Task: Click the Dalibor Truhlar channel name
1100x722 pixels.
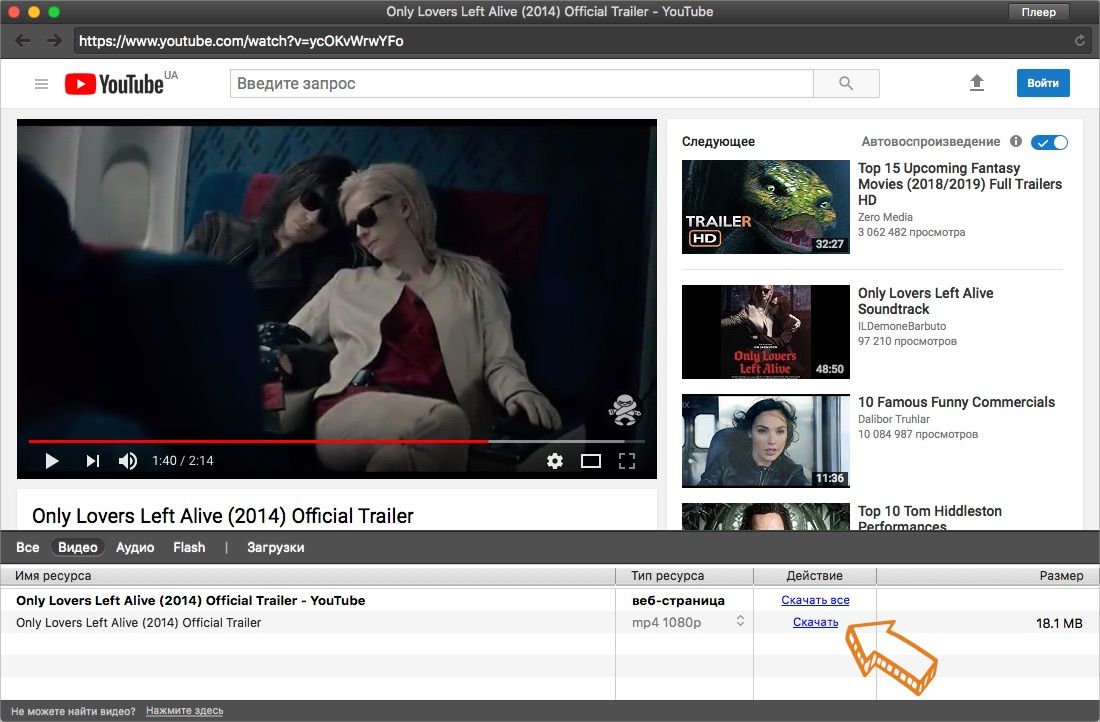Action: tap(894, 419)
